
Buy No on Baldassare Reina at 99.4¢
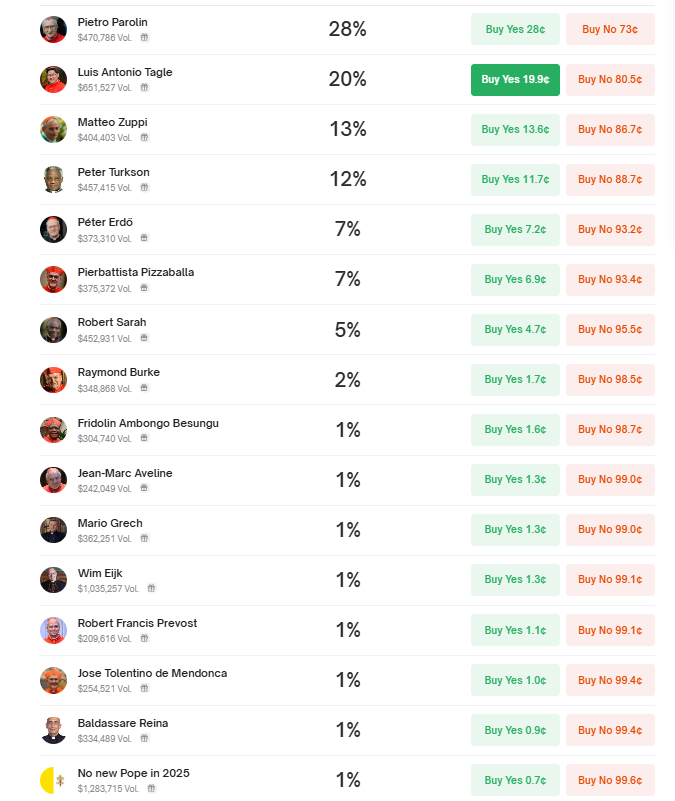click(610, 730)
